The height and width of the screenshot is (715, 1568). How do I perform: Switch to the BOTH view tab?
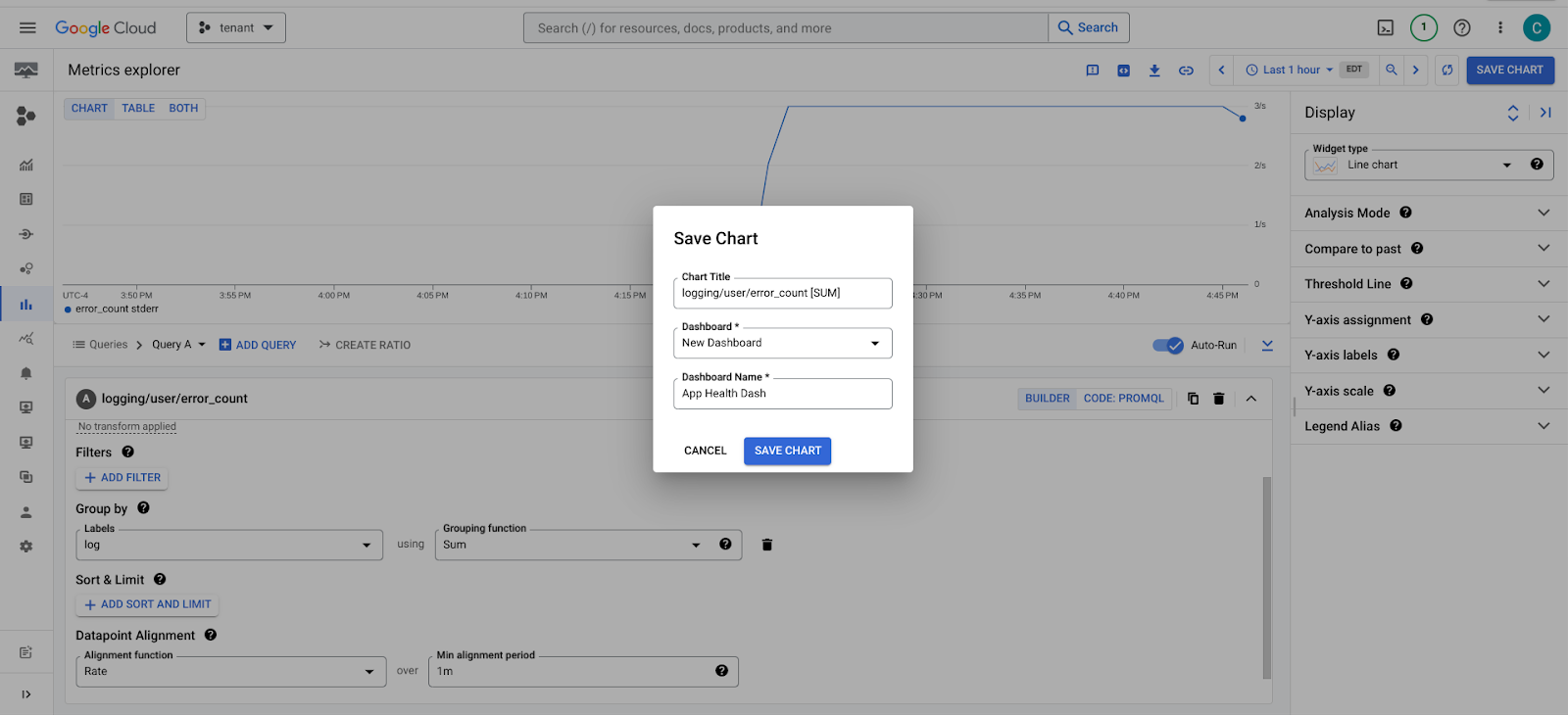pyautogui.click(x=183, y=109)
